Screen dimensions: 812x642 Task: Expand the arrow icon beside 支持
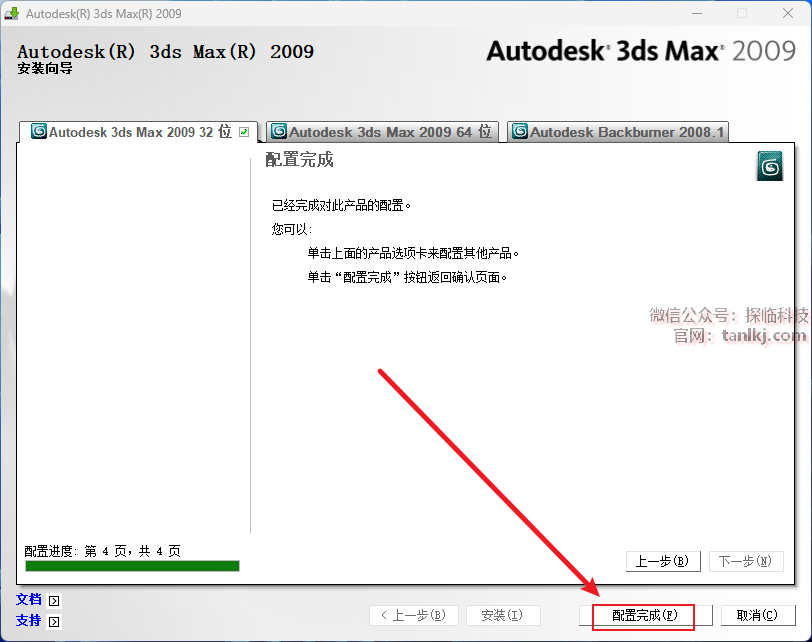point(54,621)
